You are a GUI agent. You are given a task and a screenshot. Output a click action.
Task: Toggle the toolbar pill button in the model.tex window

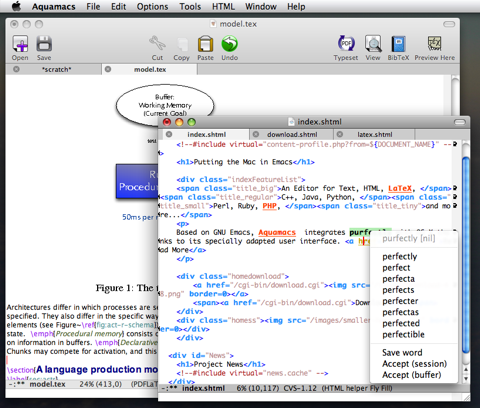pyautogui.click(x=449, y=24)
